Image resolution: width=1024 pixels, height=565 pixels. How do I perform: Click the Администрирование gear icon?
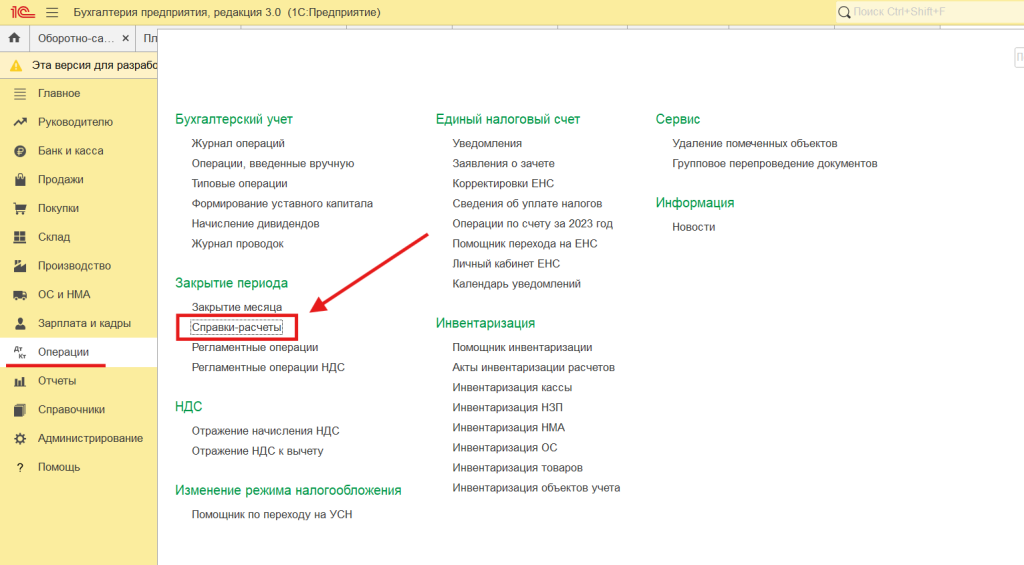click(20, 438)
